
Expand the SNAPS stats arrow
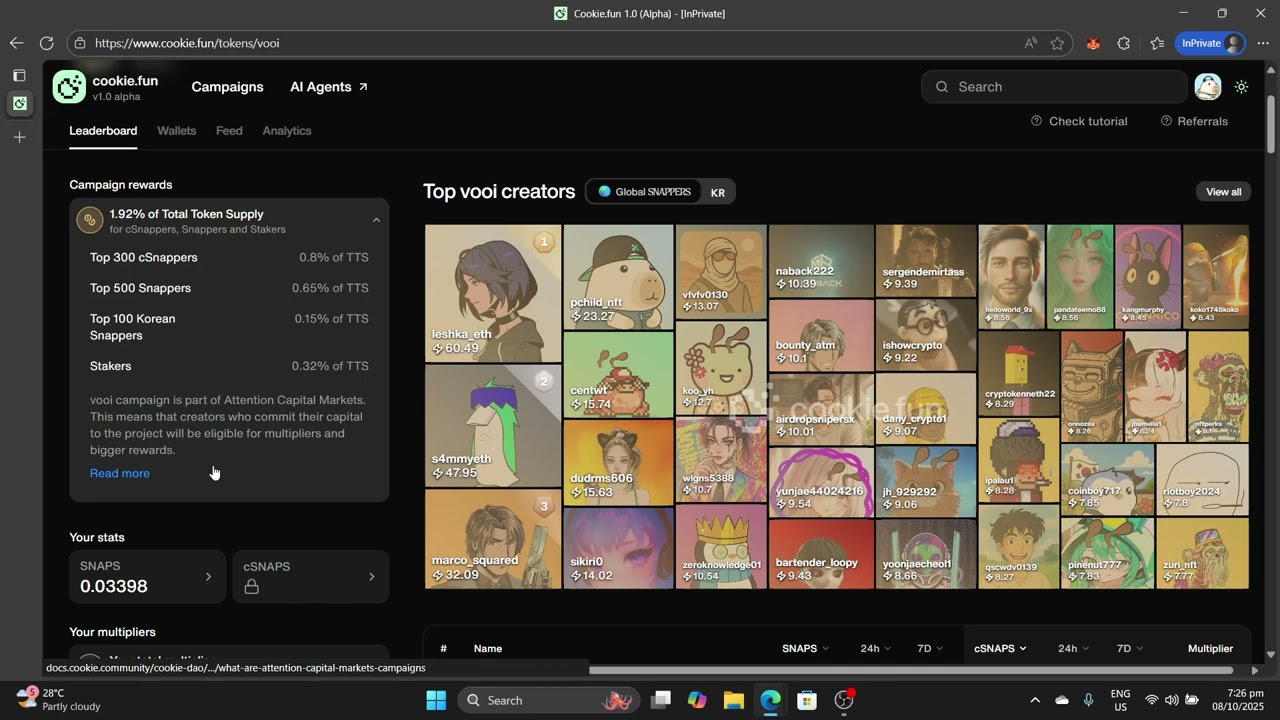(x=208, y=577)
